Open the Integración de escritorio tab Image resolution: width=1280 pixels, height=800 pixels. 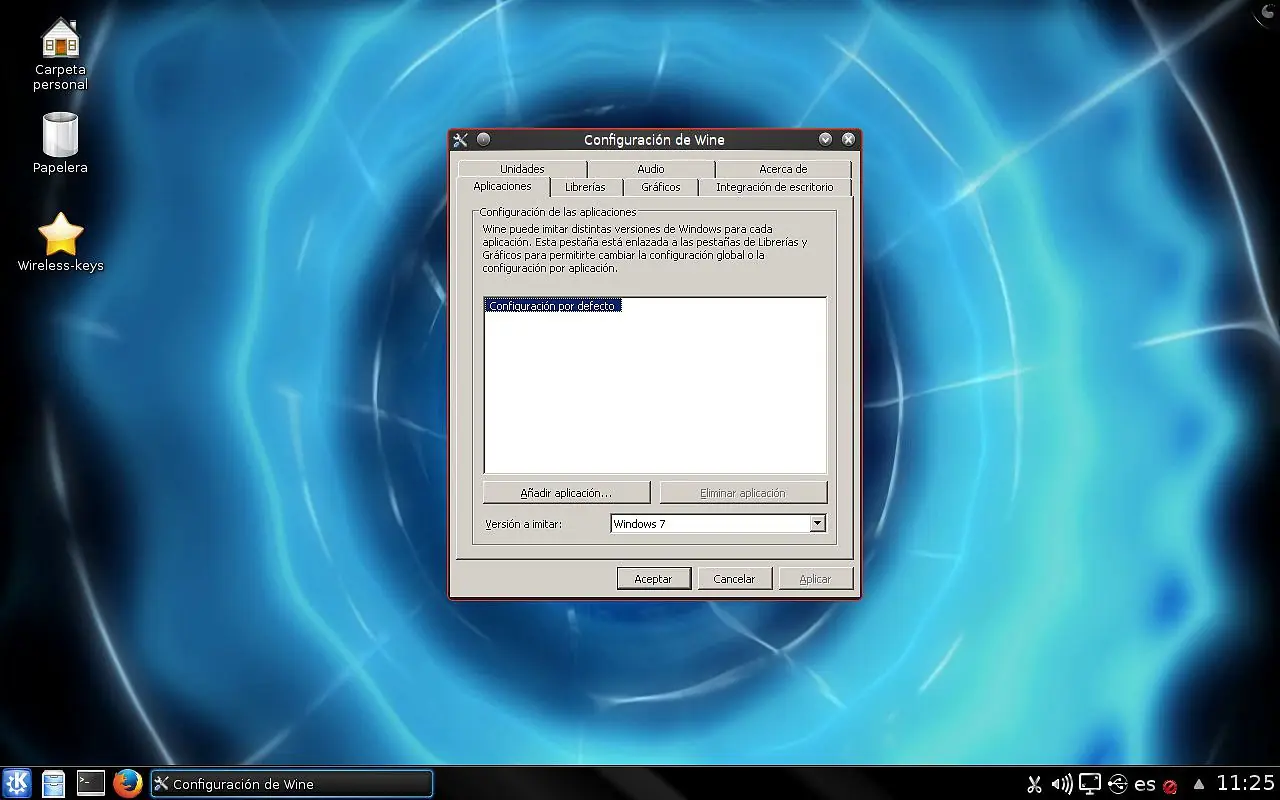pyautogui.click(x=774, y=187)
